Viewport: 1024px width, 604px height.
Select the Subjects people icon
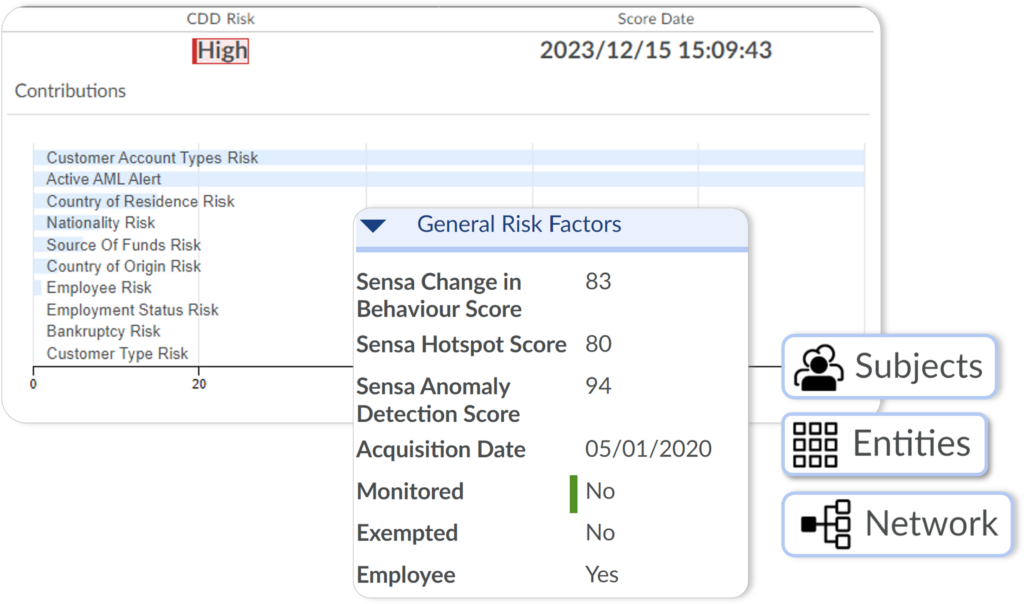[820, 367]
